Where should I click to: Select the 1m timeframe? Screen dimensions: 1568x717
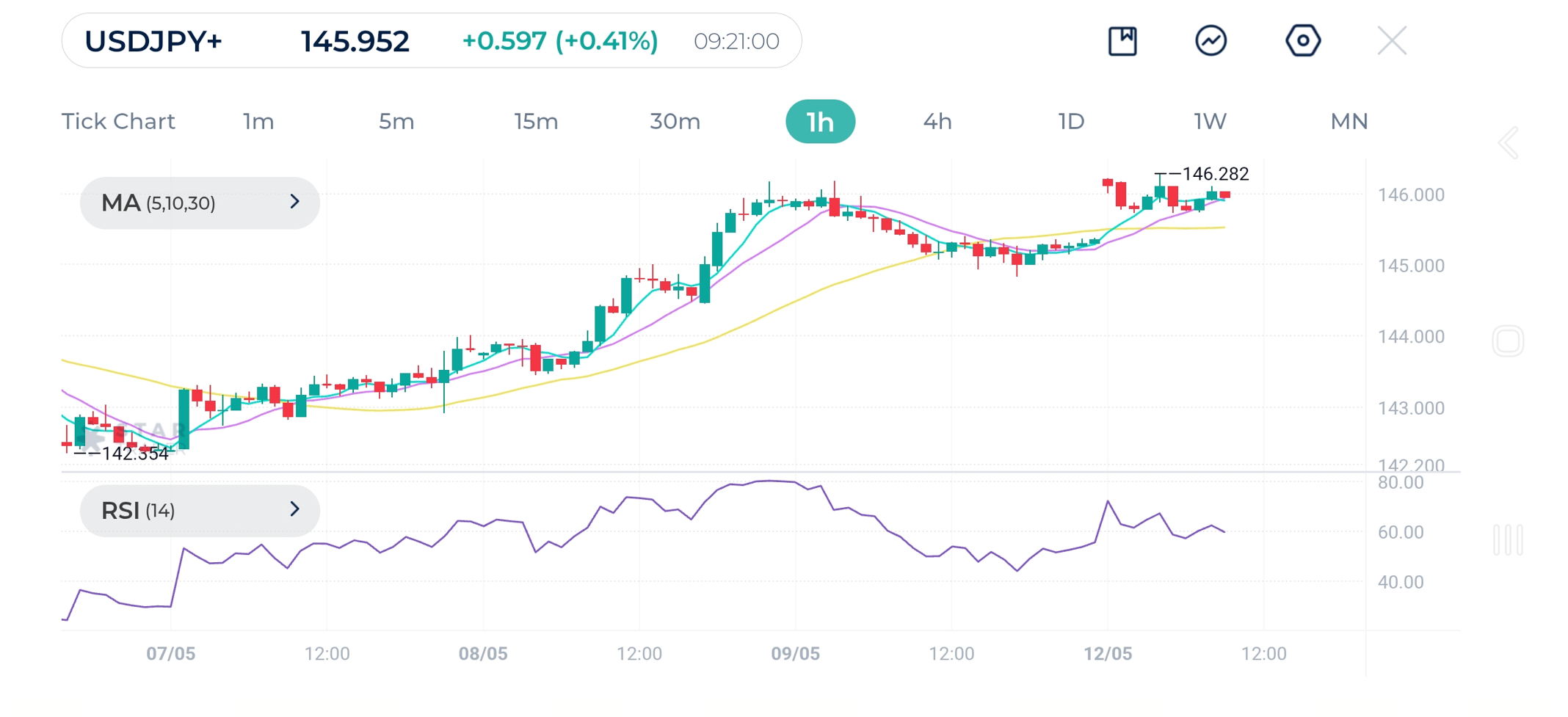click(x=258, y=121)
